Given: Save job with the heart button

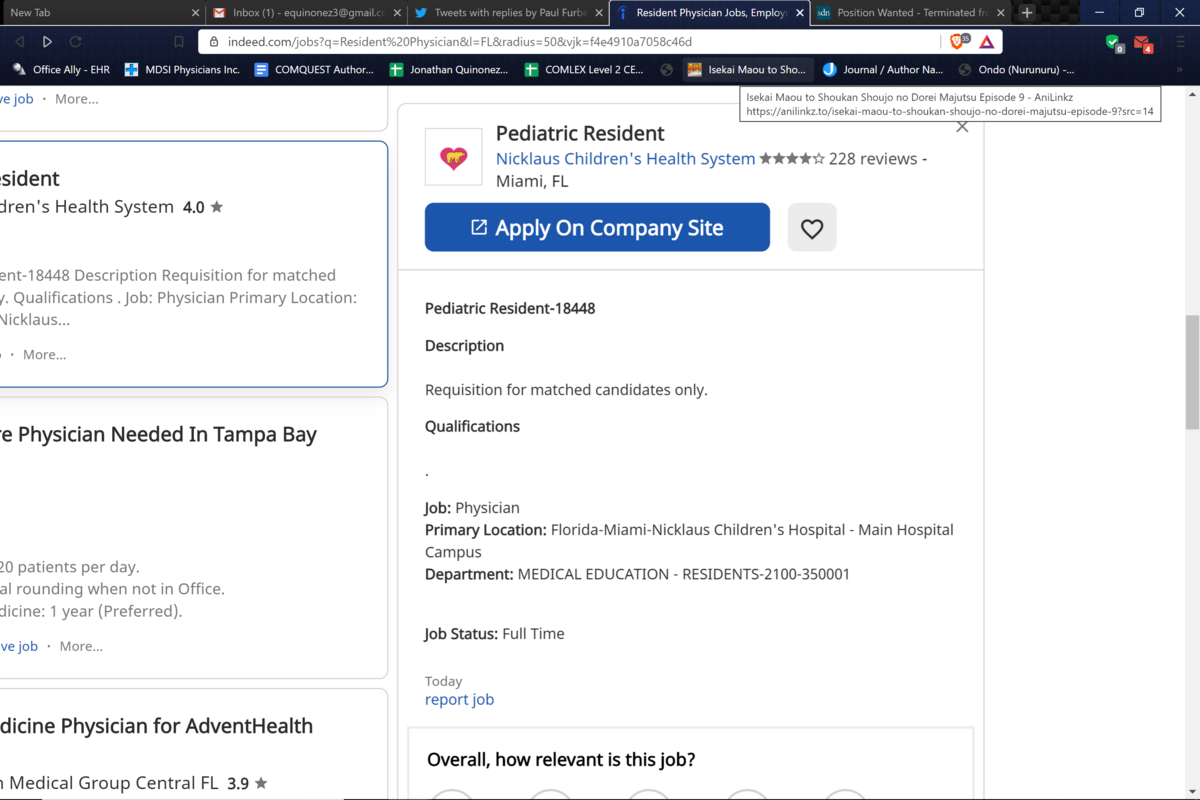Looking at the screenshot, I should 812,228.
